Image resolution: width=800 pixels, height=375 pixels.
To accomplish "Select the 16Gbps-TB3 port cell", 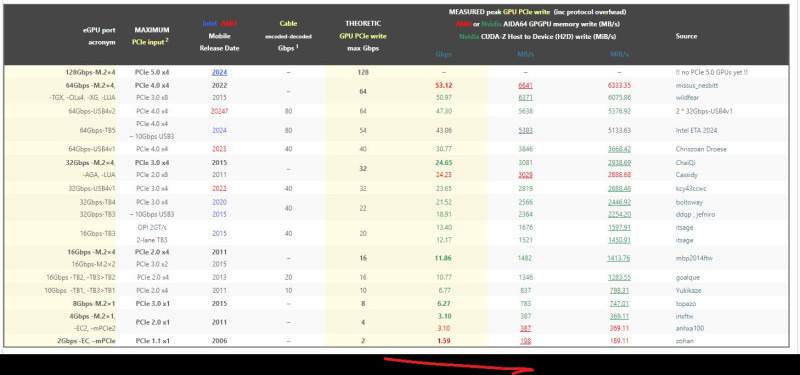I will (x=97, y=234).
